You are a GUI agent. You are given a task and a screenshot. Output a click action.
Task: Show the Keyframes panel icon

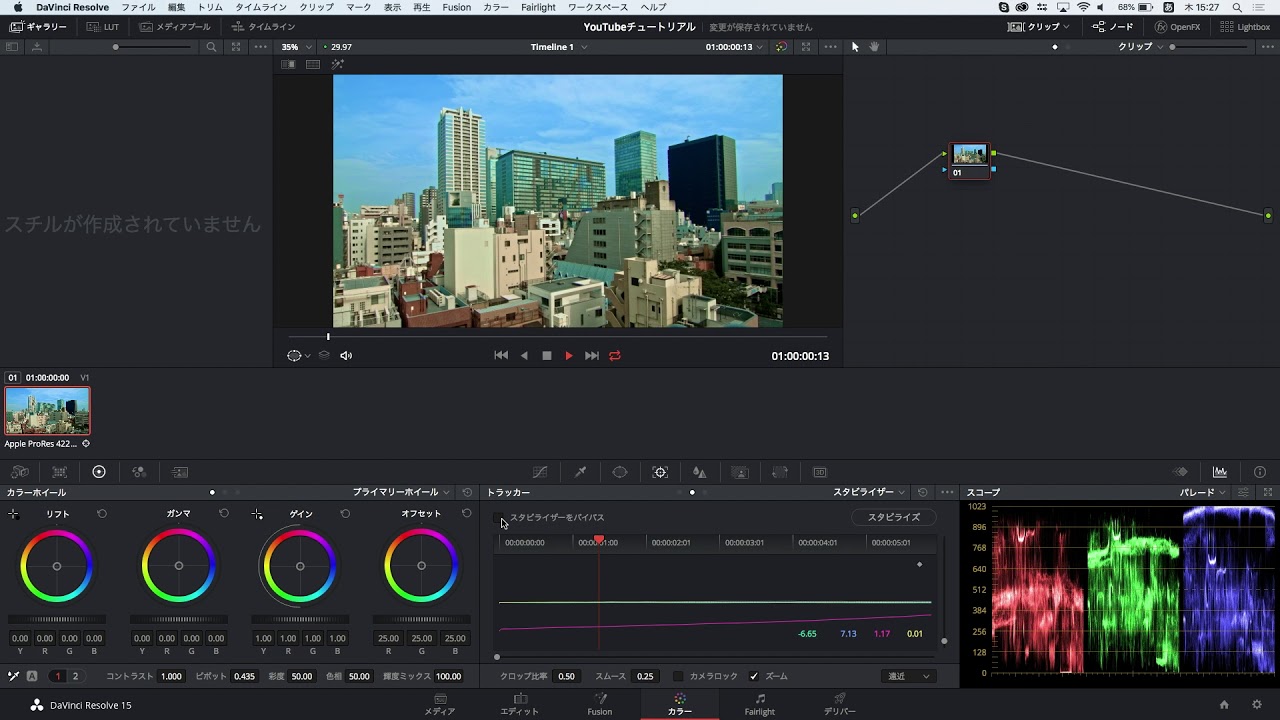pos(1180,472)
